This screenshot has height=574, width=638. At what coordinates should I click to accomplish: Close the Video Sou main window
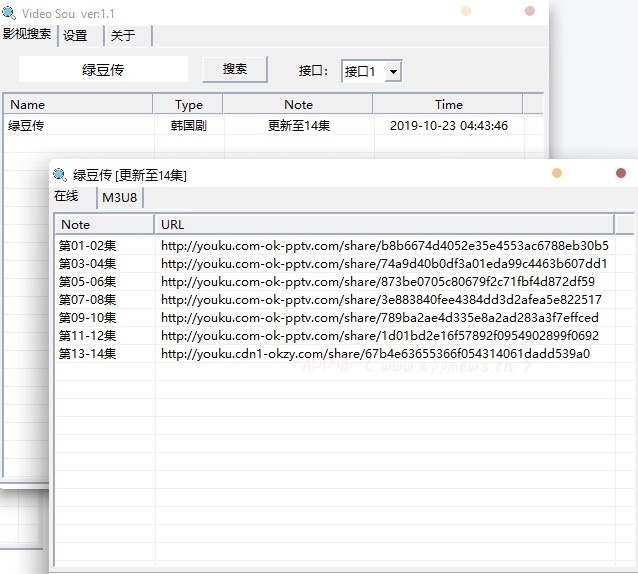pos(530,11)
